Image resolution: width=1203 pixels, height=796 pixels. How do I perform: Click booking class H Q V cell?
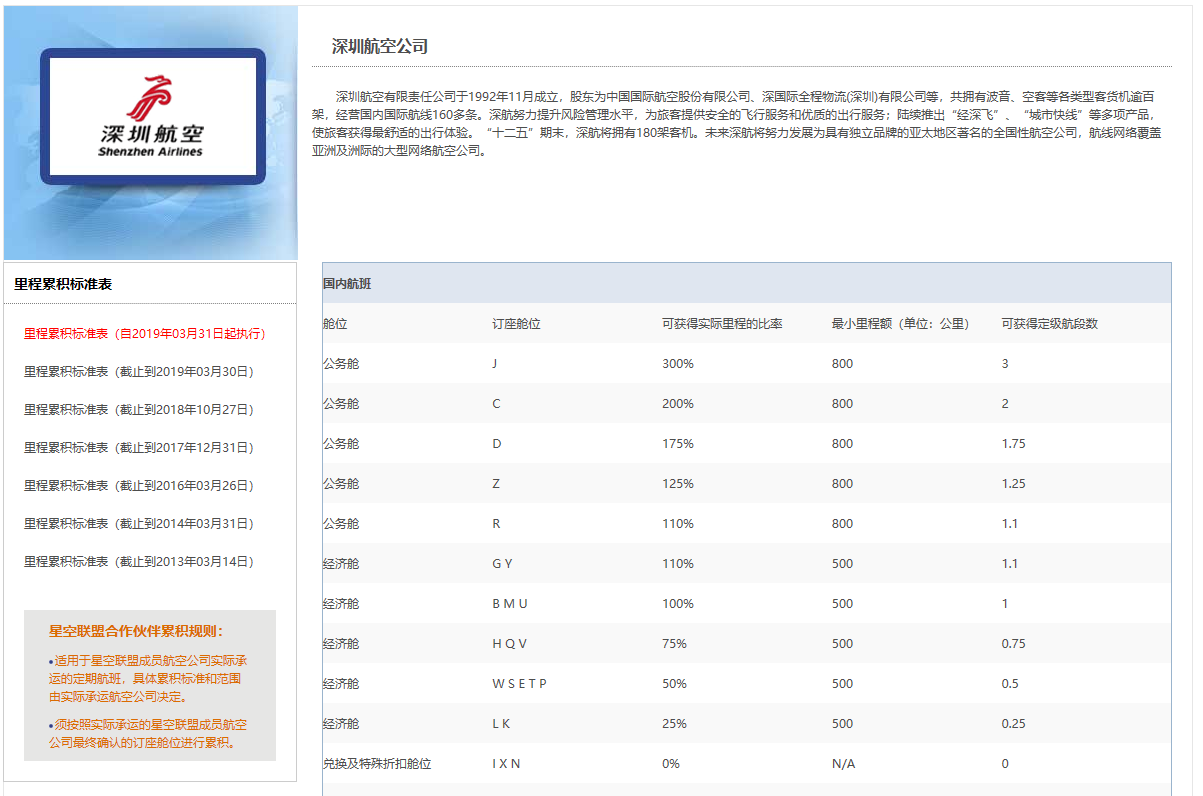tap(509, 644)
